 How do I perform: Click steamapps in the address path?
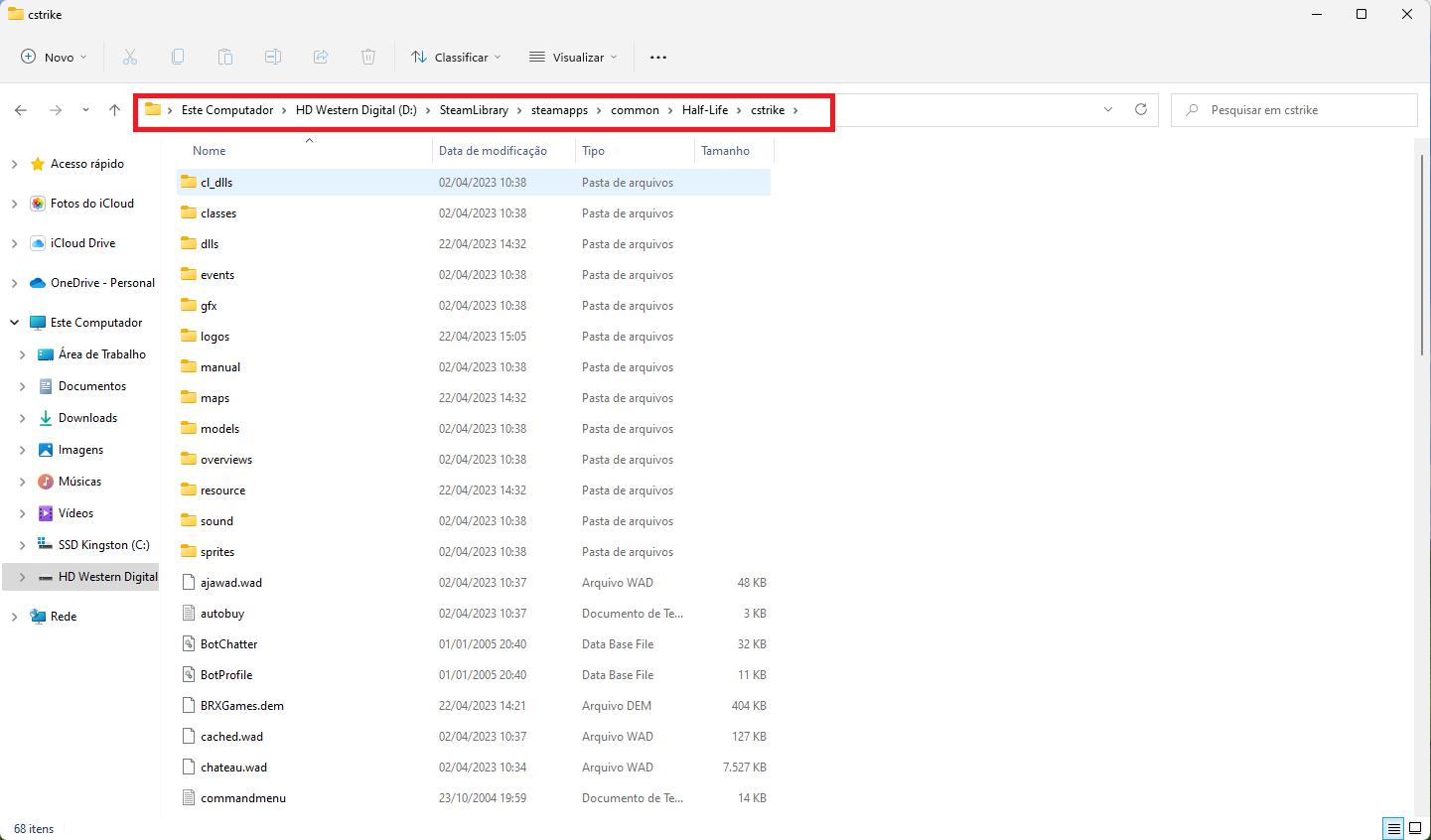point(559,110)
